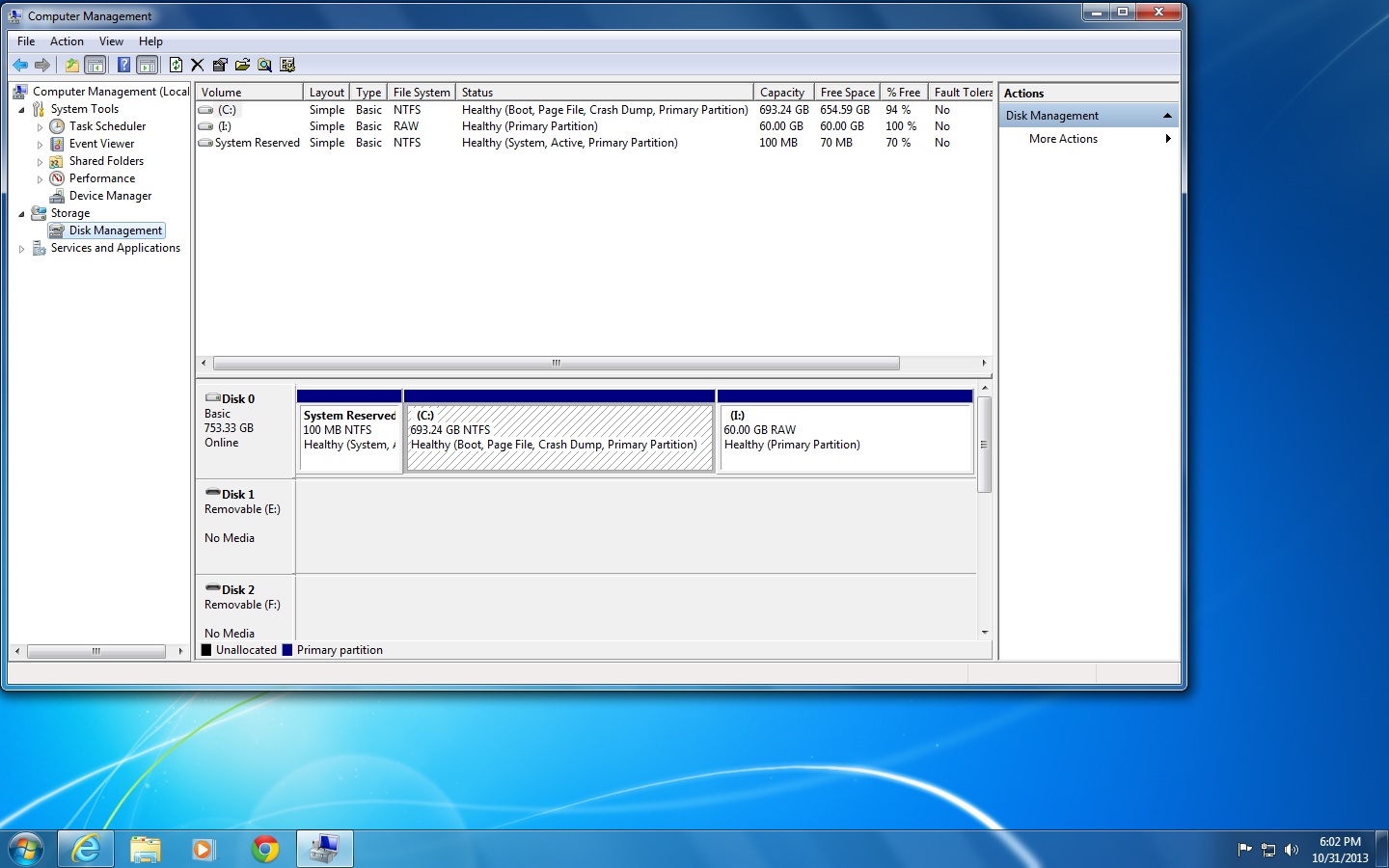Image resolution: width=1389 pixels, height=868 pixels.
Task: Click the 60.00 GB RAW partition block
Action: [845, 438]
